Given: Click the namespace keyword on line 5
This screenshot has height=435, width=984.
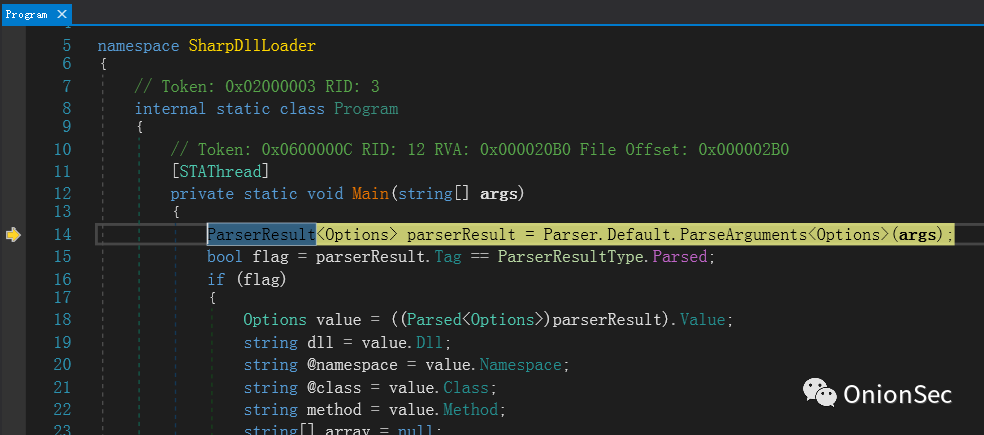Looking at the screenshot, I should tap(139, 46).
